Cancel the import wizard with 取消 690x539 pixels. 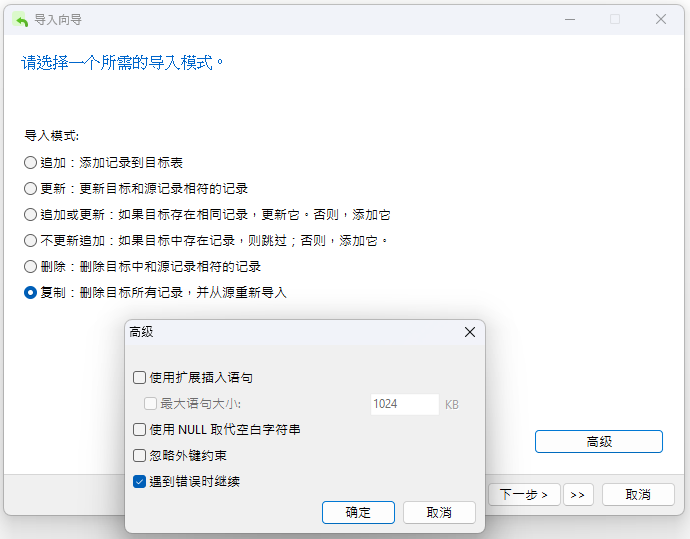[x=638, y=495]
